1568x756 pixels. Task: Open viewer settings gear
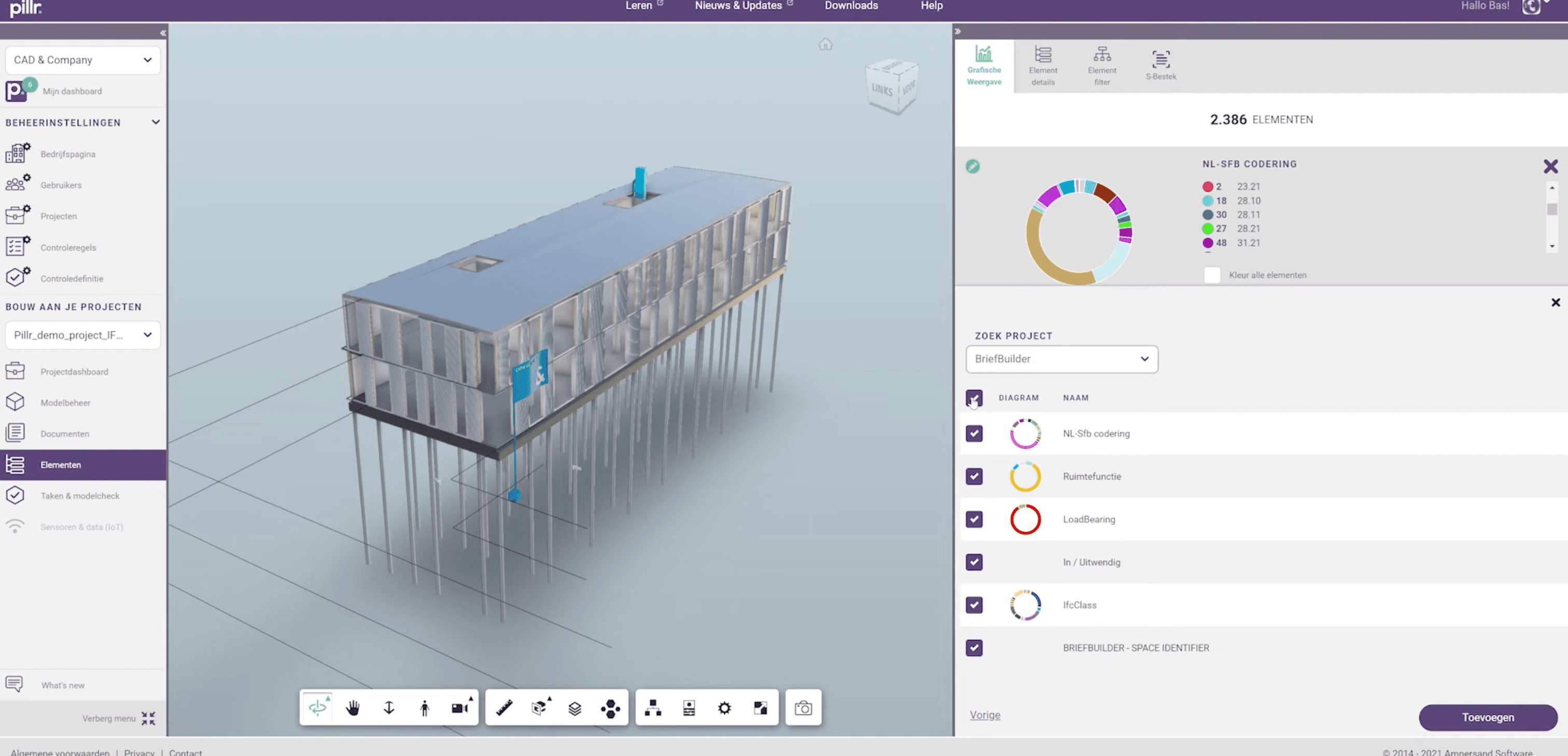(x=724, y=707)
